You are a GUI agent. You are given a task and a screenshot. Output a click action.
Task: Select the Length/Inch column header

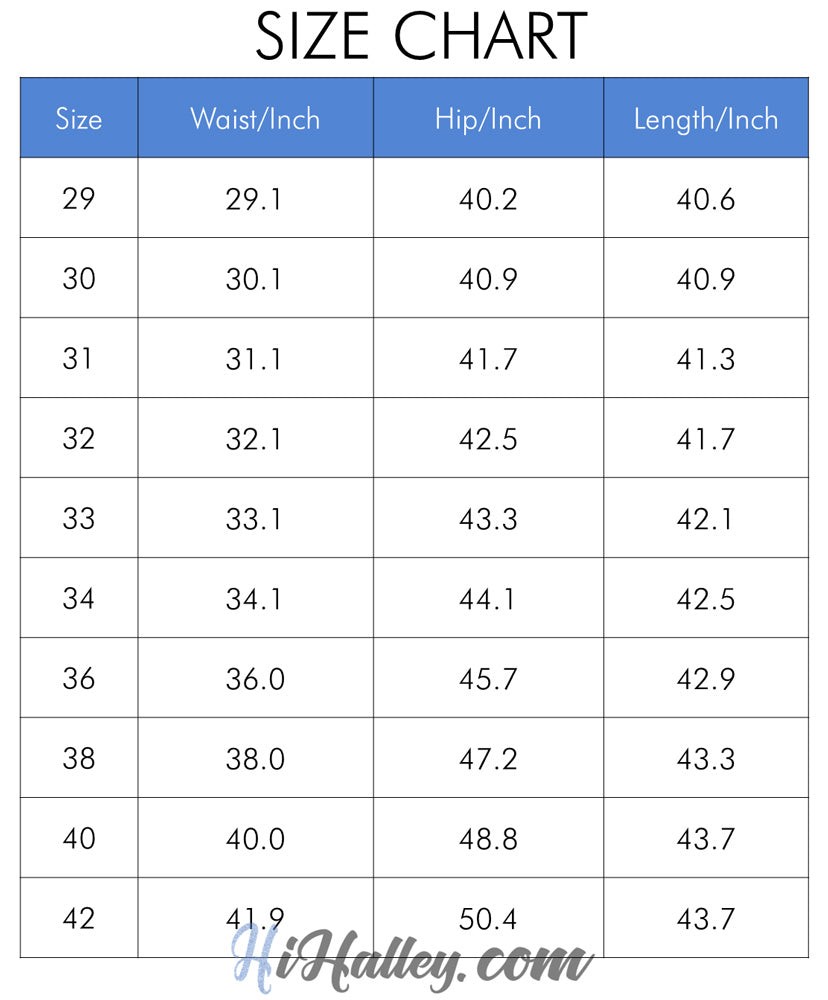point(706,120)
